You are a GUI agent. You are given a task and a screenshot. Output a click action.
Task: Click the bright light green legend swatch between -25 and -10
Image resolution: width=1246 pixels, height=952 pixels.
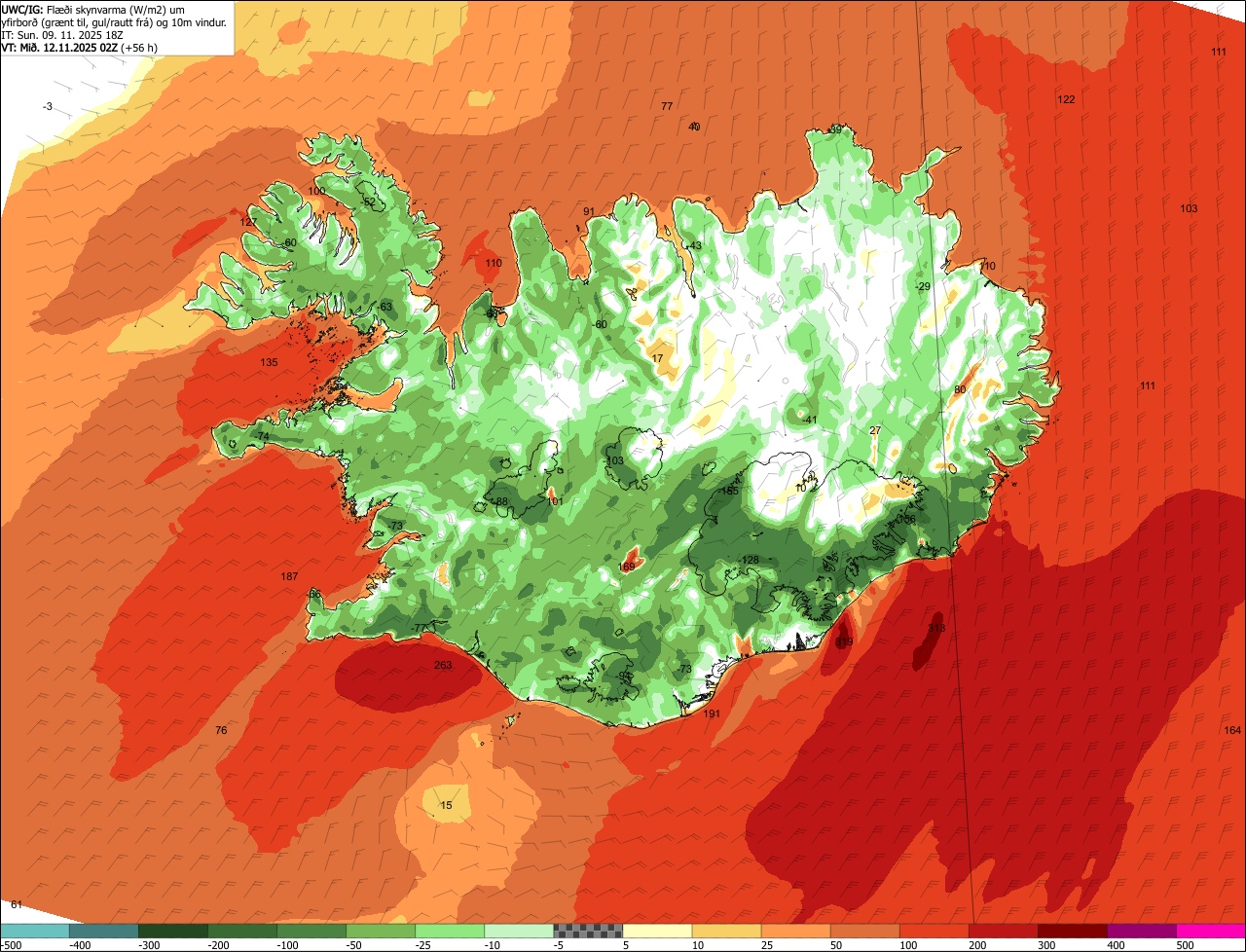450,931
